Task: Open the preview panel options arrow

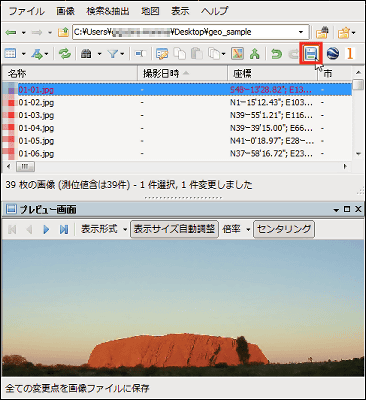Action: 336,210
